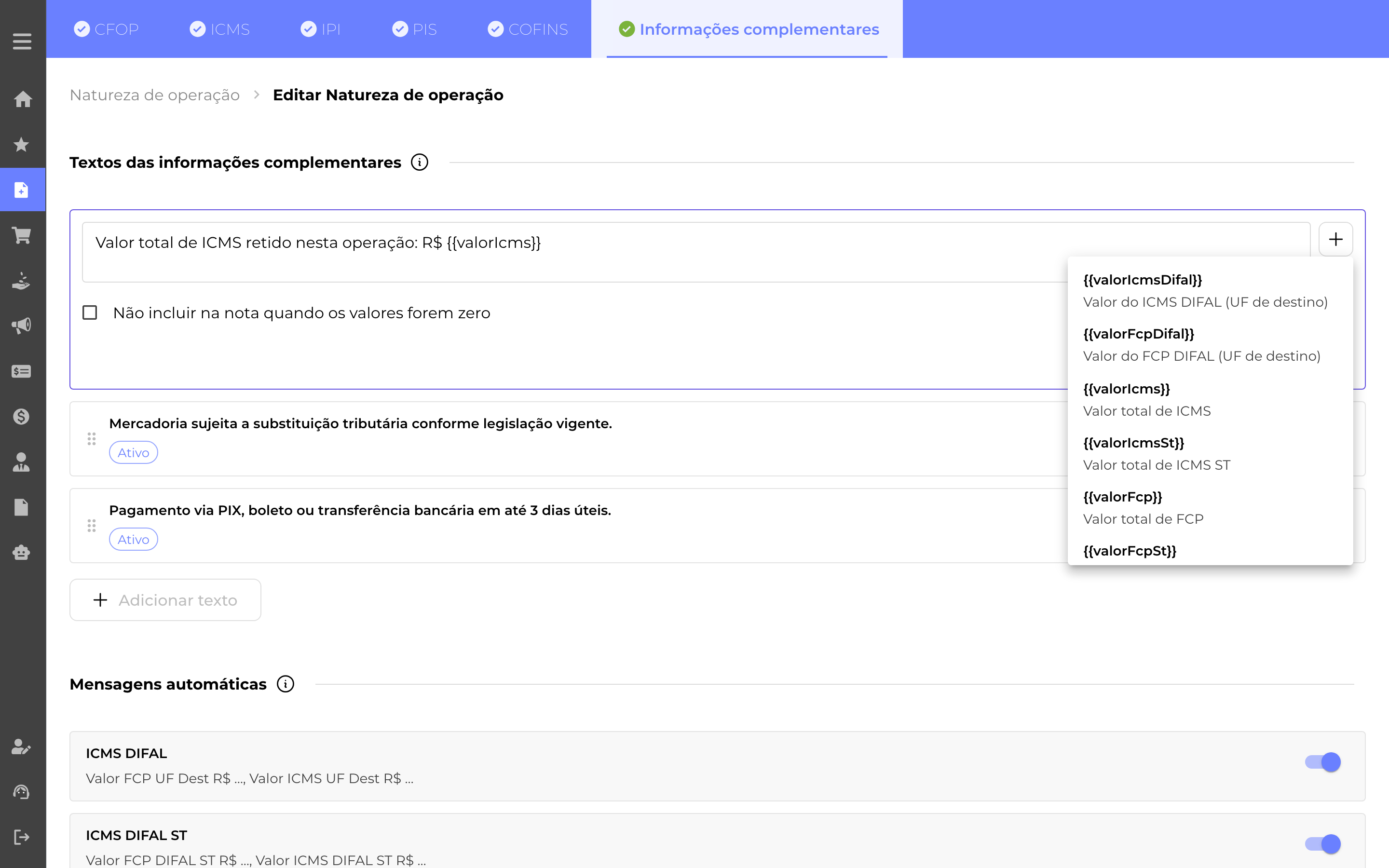Open the headset support icon

22,792
